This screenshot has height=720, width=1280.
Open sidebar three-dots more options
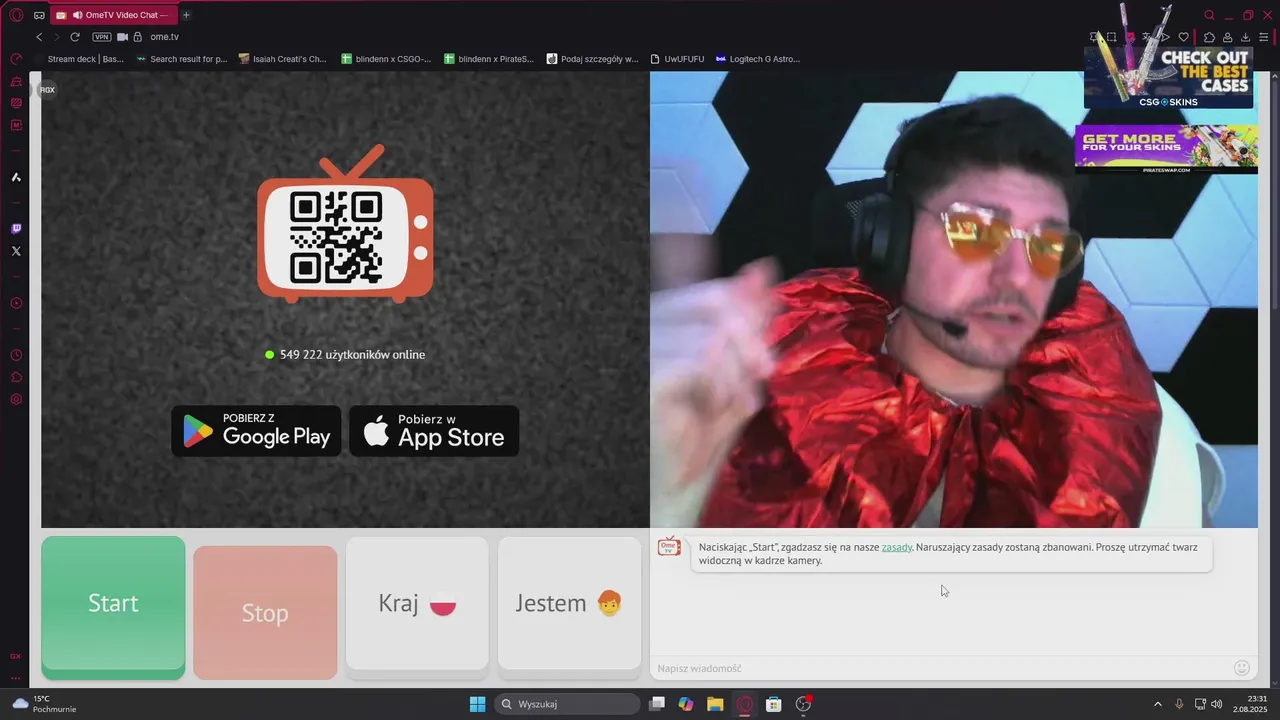16,678
